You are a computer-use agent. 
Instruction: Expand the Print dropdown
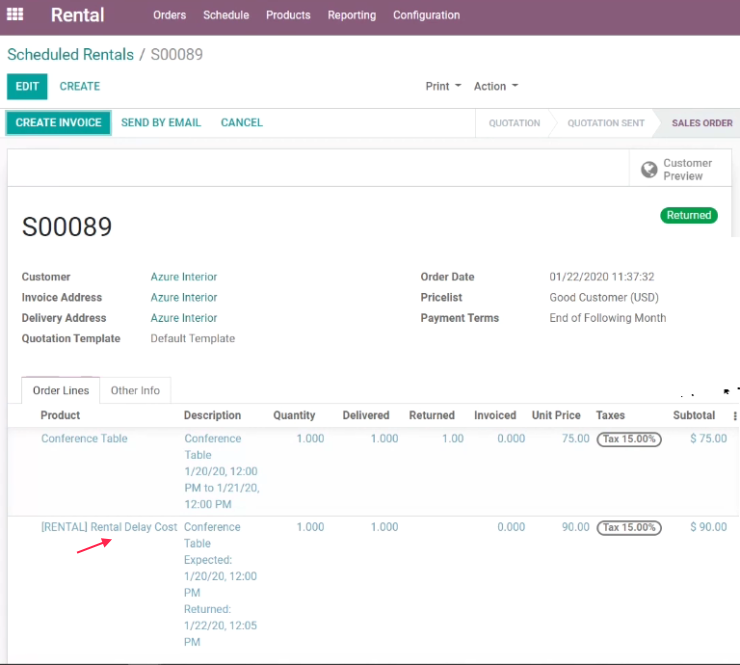click(x=443, y=86)
